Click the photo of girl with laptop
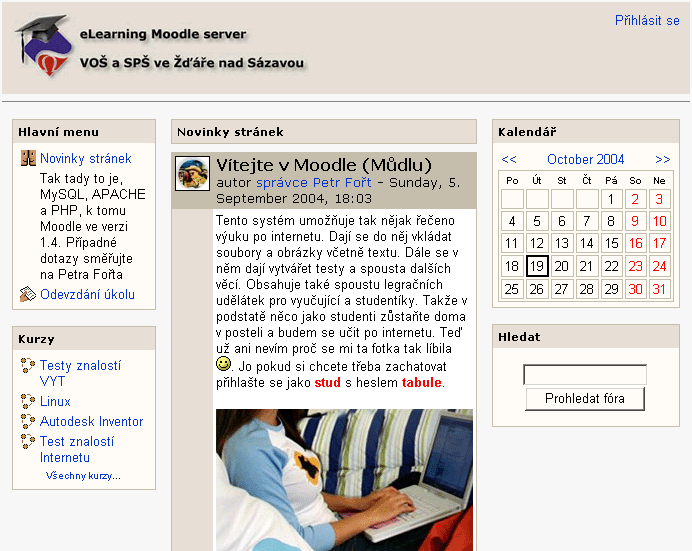The image size is (692, 551). point(344,480)
